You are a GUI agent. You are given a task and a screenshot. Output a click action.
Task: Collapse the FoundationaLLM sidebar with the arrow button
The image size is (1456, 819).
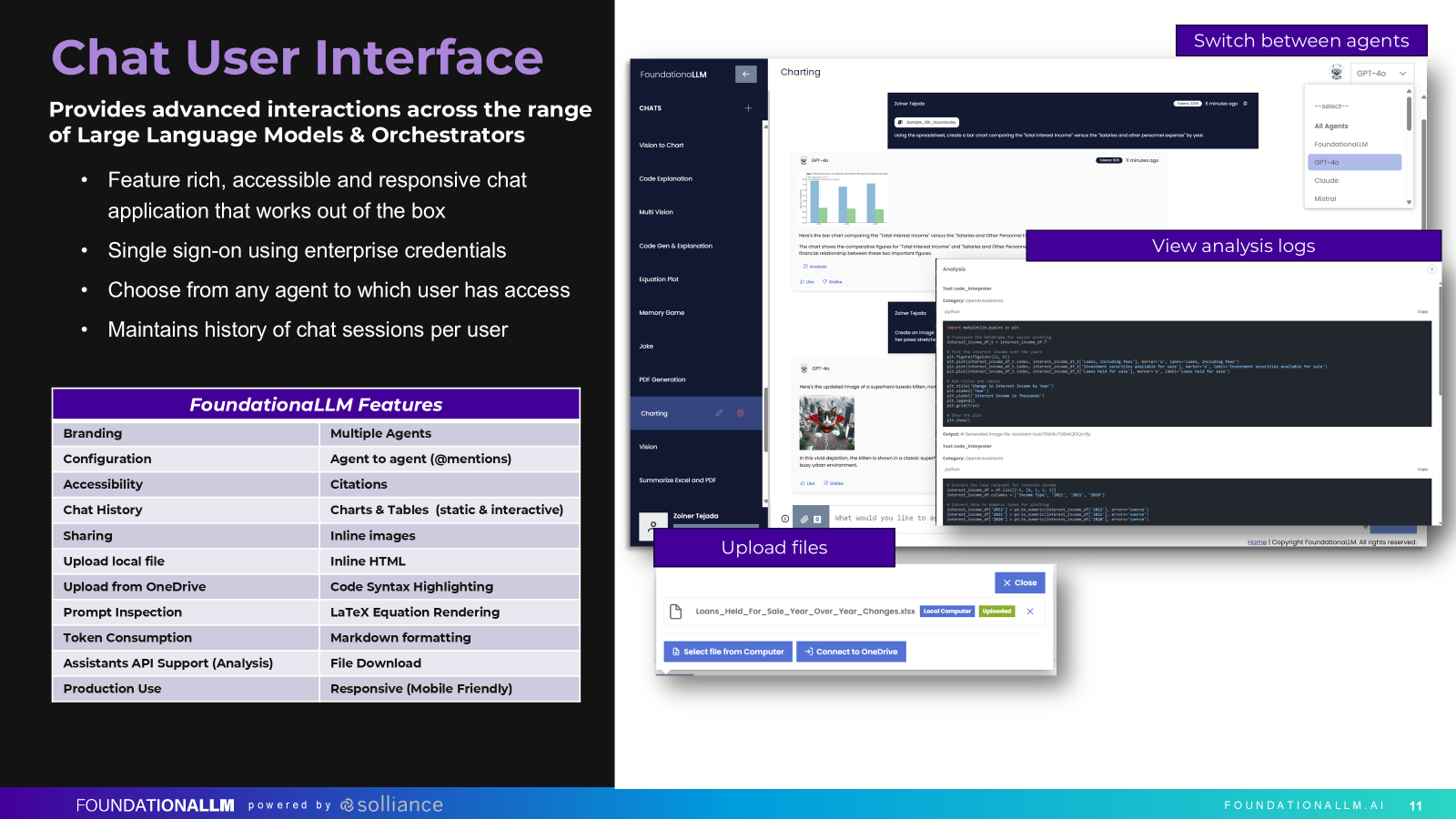(x=745, y=75)
